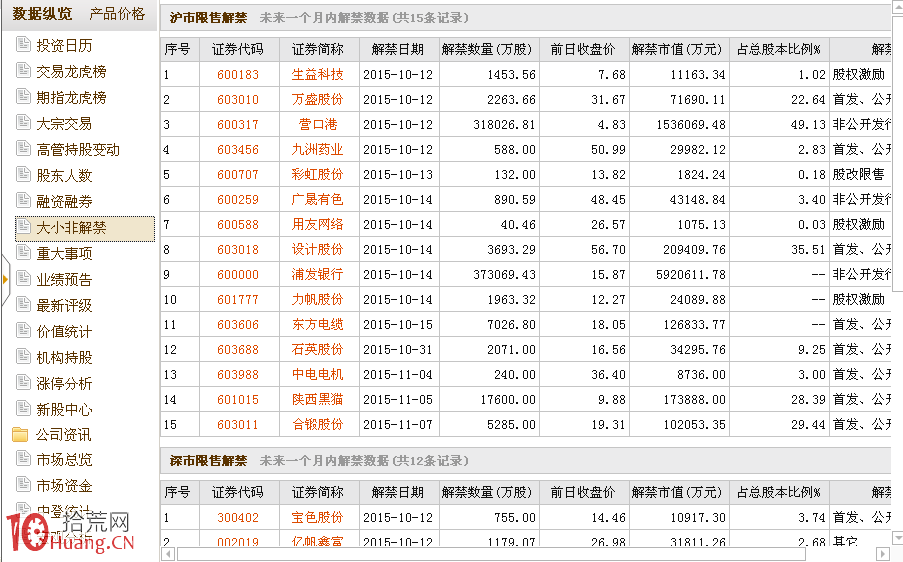Open 股东人数 sidebar entry
Image resolution: width=903 pixels, height=562 pixels.
64,176
